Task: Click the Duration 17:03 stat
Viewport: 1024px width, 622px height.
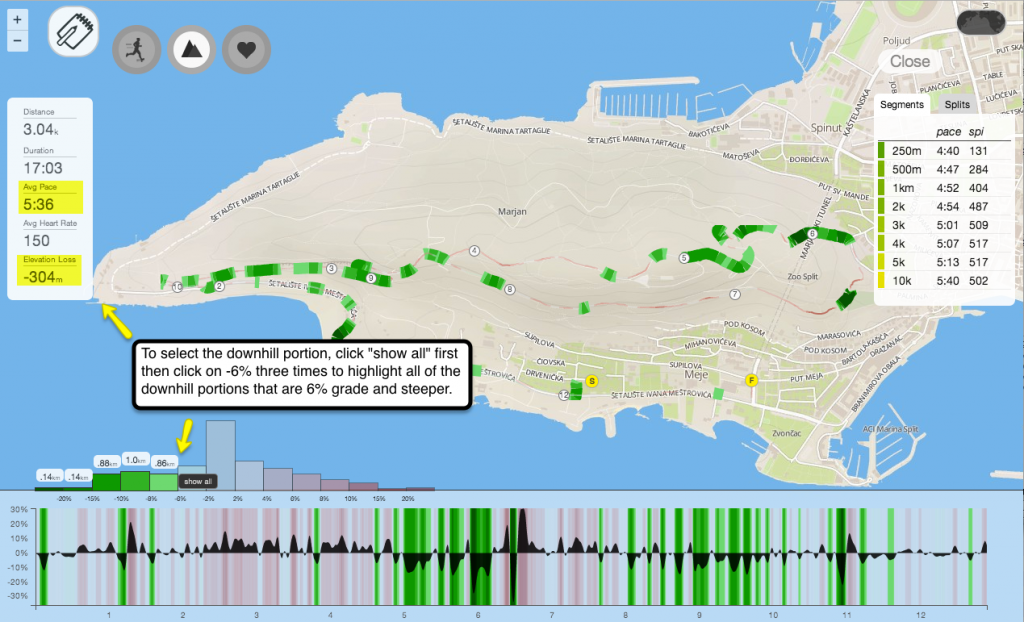Action: click(50, 161)
